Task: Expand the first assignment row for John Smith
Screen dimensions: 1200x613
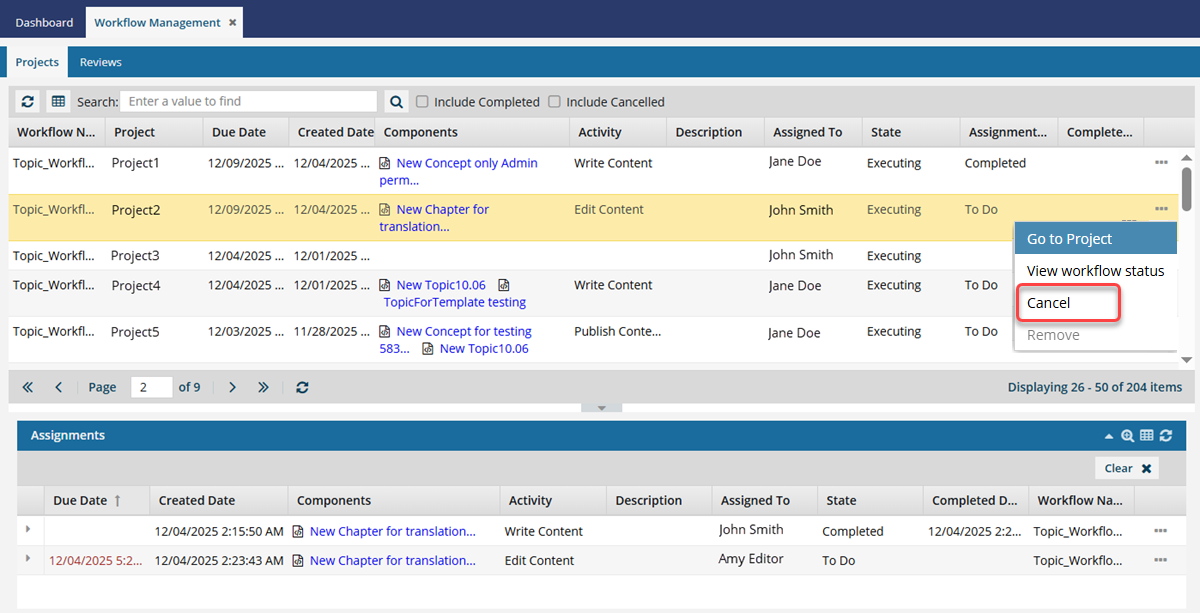Action: point(28,529)
